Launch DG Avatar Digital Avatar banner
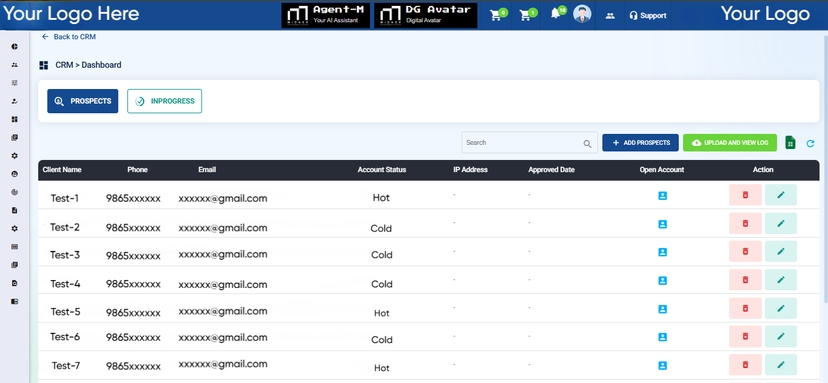828x383 pixels. click(x=426, y=15)
